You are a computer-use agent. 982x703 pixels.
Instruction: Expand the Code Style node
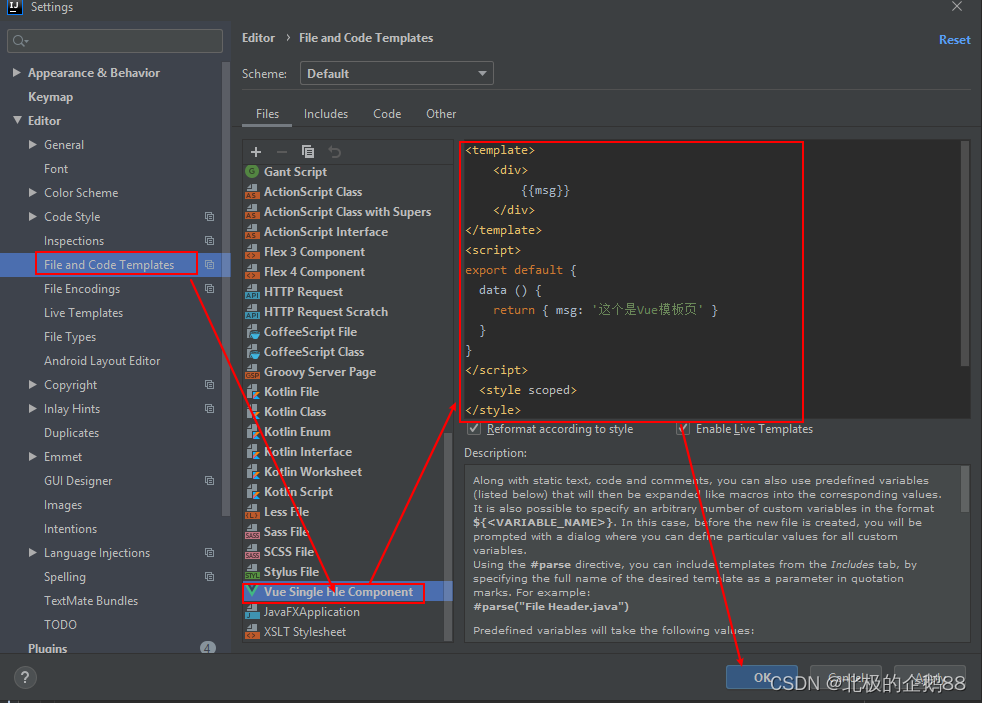click(x=33, y=217)
